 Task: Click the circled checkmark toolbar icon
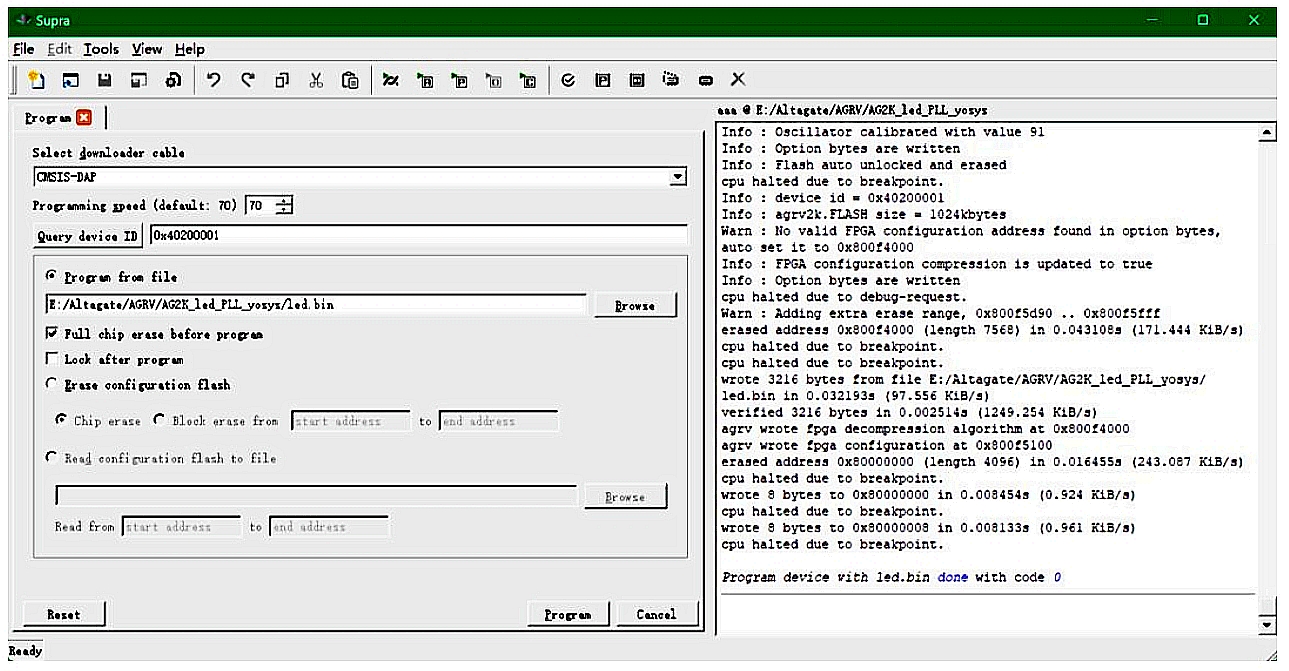(x=569, y=79)
